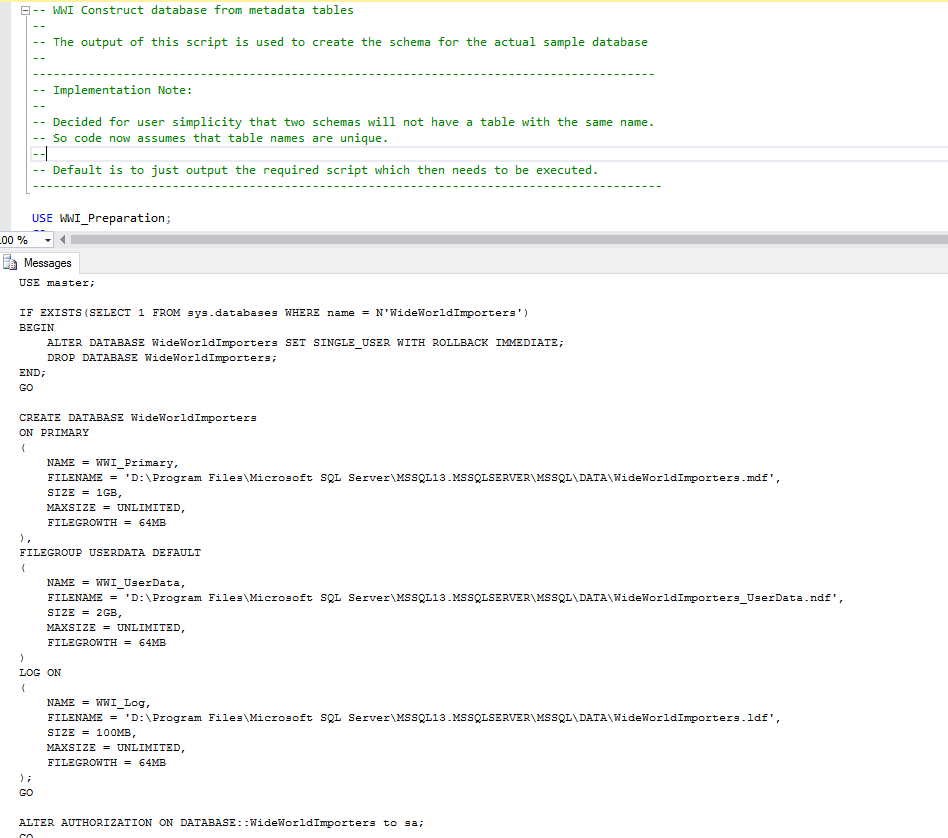
Task: Click the 'Decided for user simplicity' comment line
Action: point(343,122)
